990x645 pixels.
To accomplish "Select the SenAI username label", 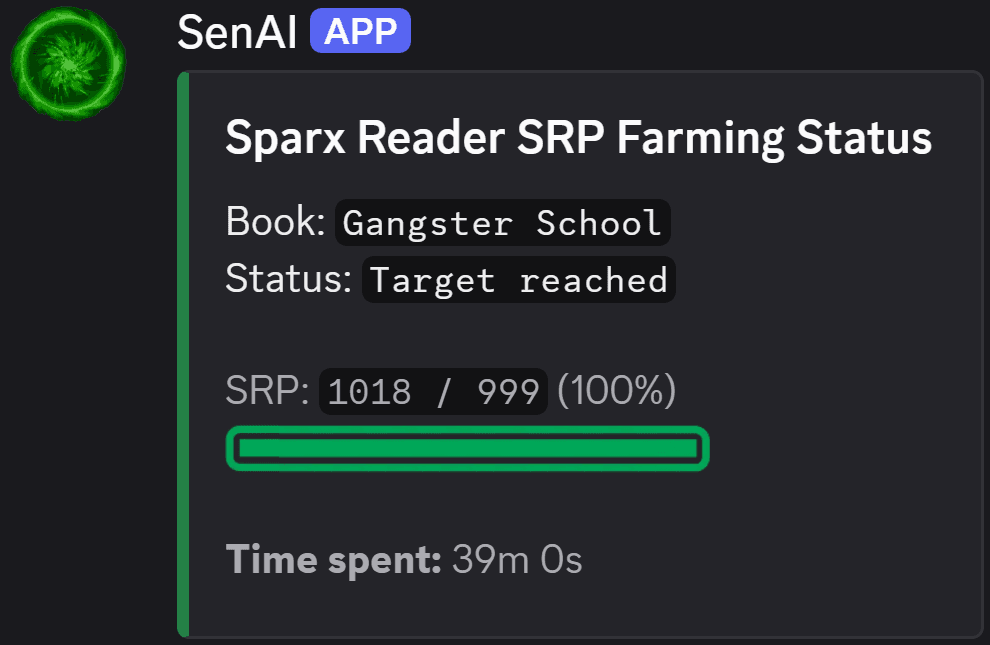I will point(237,30).
